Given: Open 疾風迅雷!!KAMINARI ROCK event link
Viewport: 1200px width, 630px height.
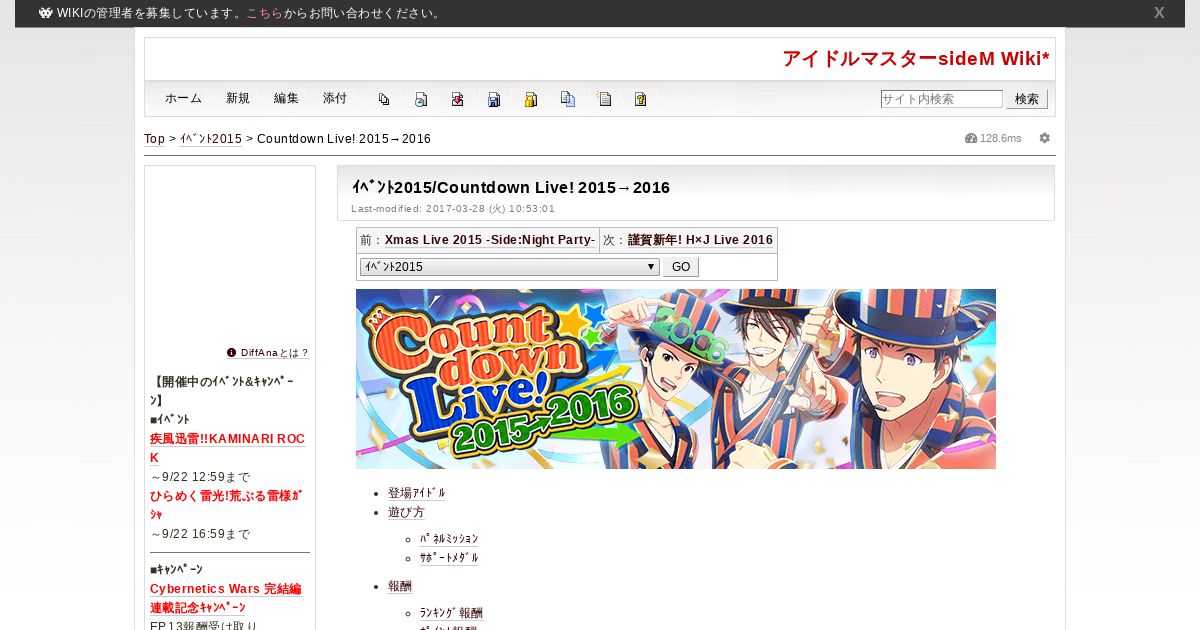Looking at the screenshot, I should click(227, 448).
